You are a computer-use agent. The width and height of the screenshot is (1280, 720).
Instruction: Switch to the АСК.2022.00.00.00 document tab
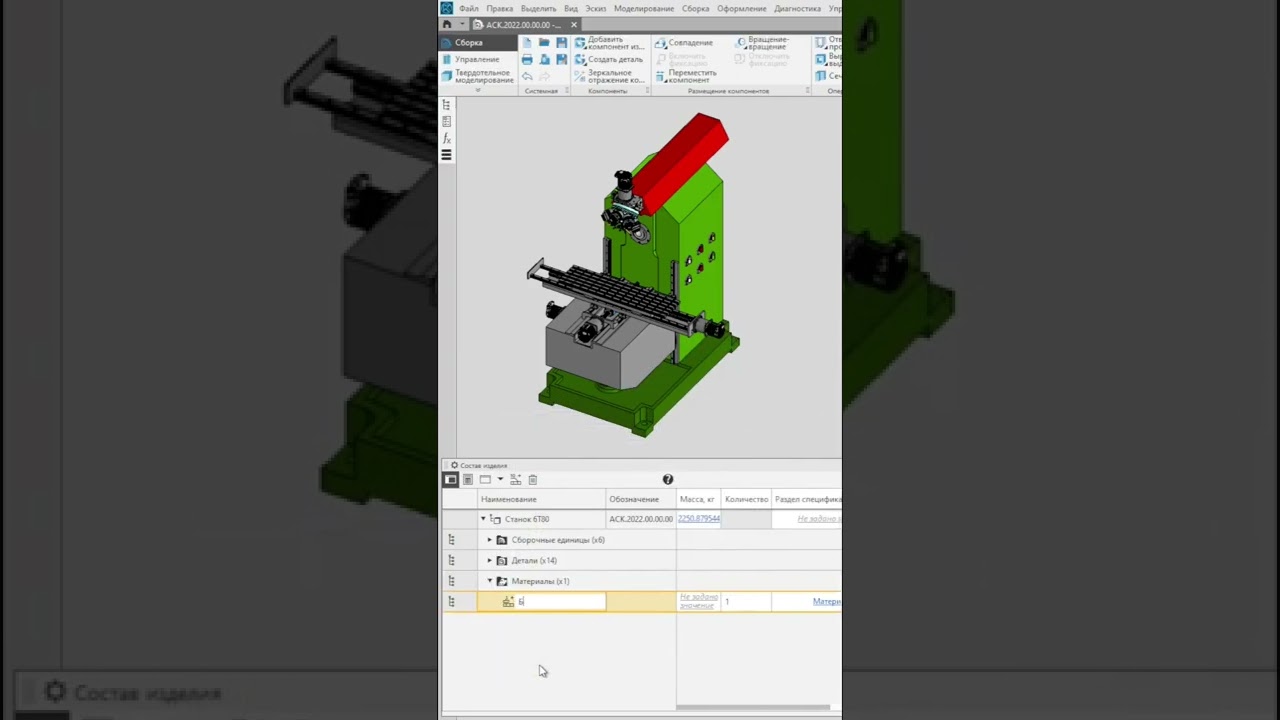point(523,25)
